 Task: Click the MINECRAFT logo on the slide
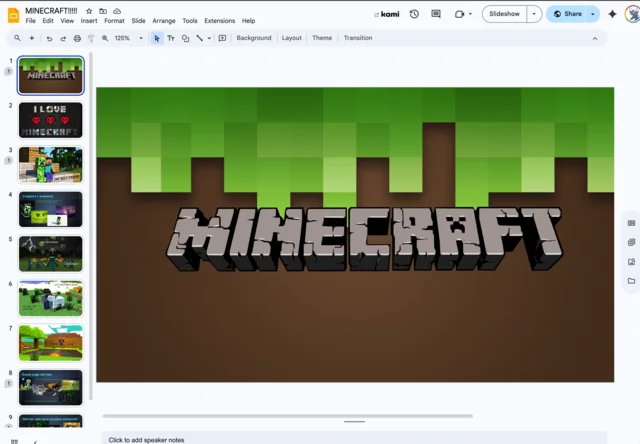(364, 239)
